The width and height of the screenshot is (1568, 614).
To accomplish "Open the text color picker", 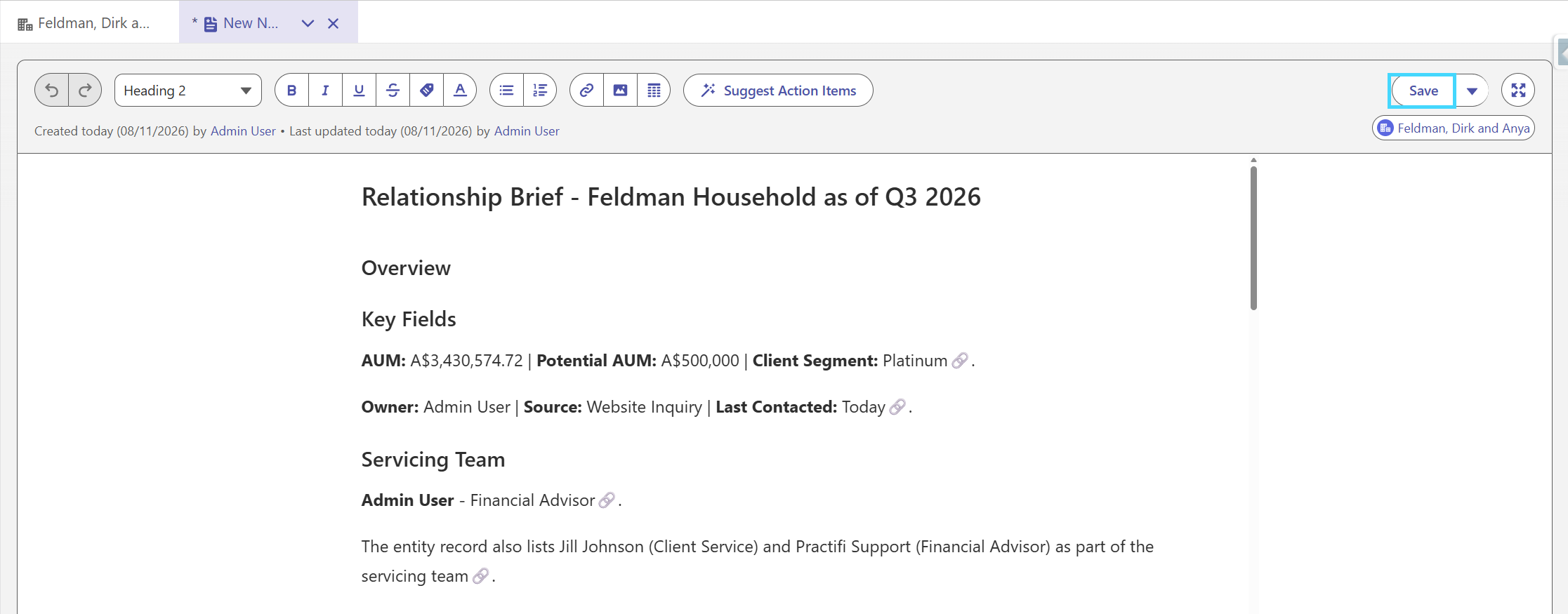I will tap(460, 91).
